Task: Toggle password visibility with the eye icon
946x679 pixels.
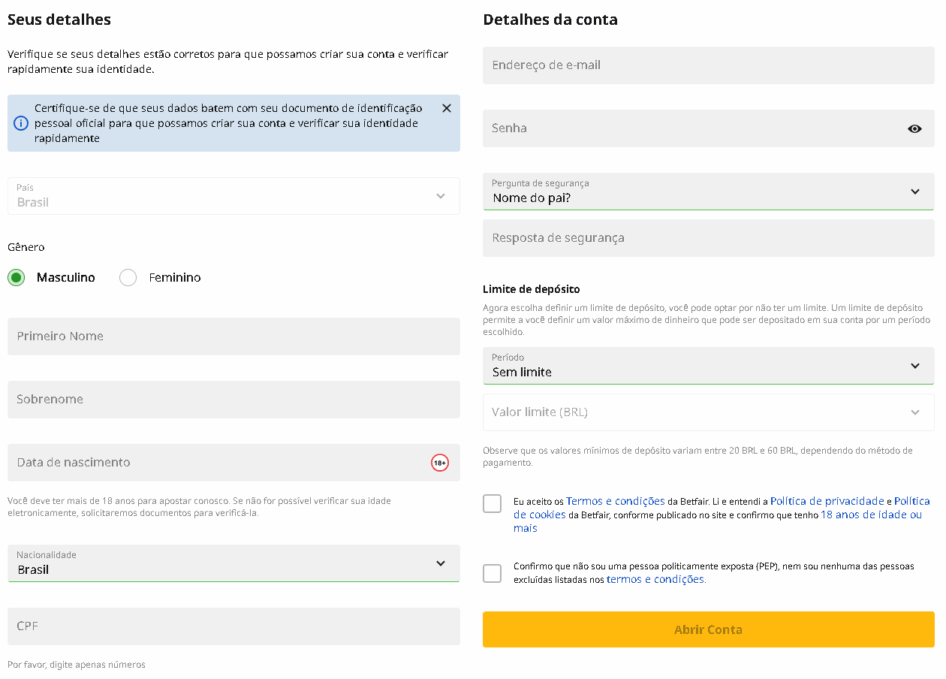Action: 914,128
